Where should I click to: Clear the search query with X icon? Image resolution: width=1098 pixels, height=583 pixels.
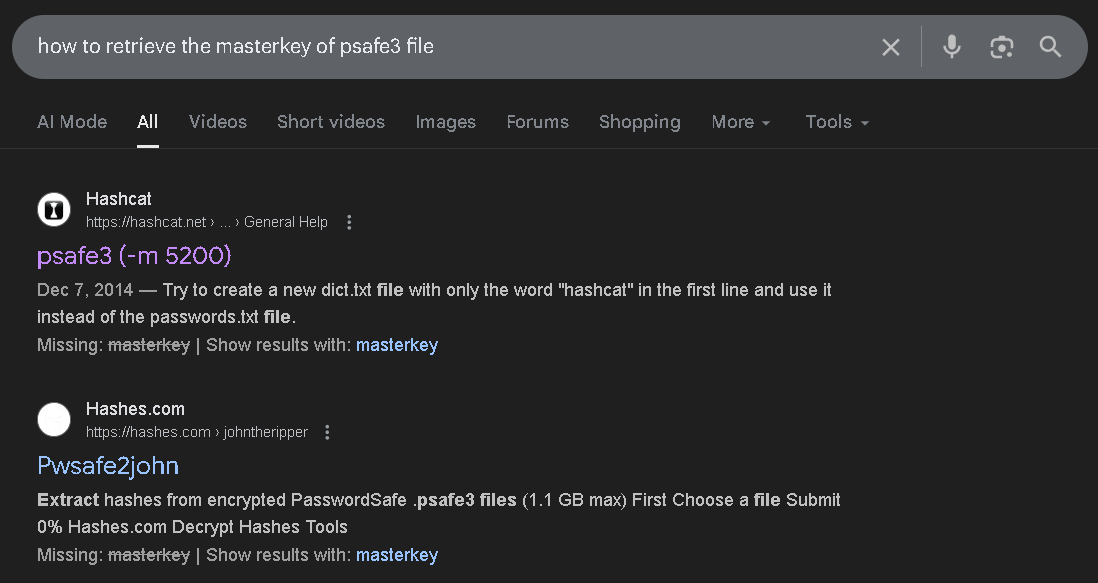890,47
